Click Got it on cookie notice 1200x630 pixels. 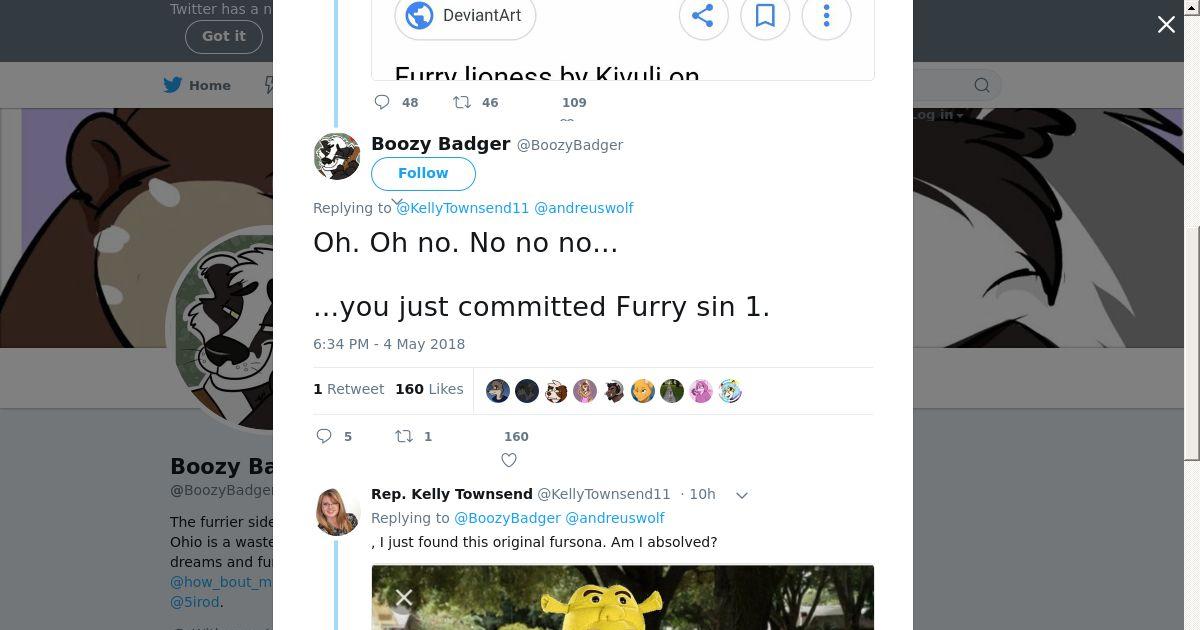(x=223, y=36)
